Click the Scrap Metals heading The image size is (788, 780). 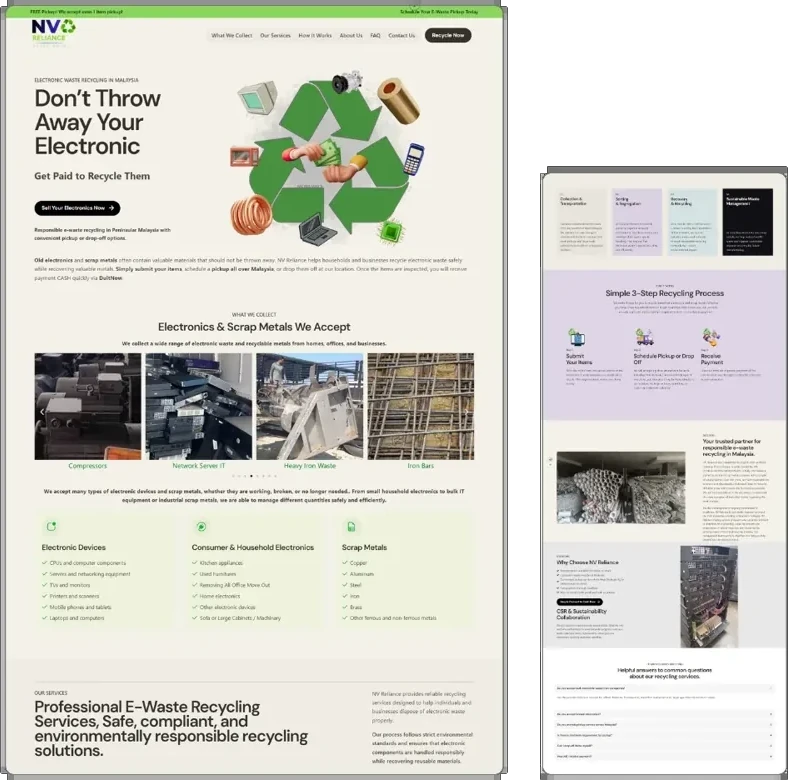(x=364, y=547)
